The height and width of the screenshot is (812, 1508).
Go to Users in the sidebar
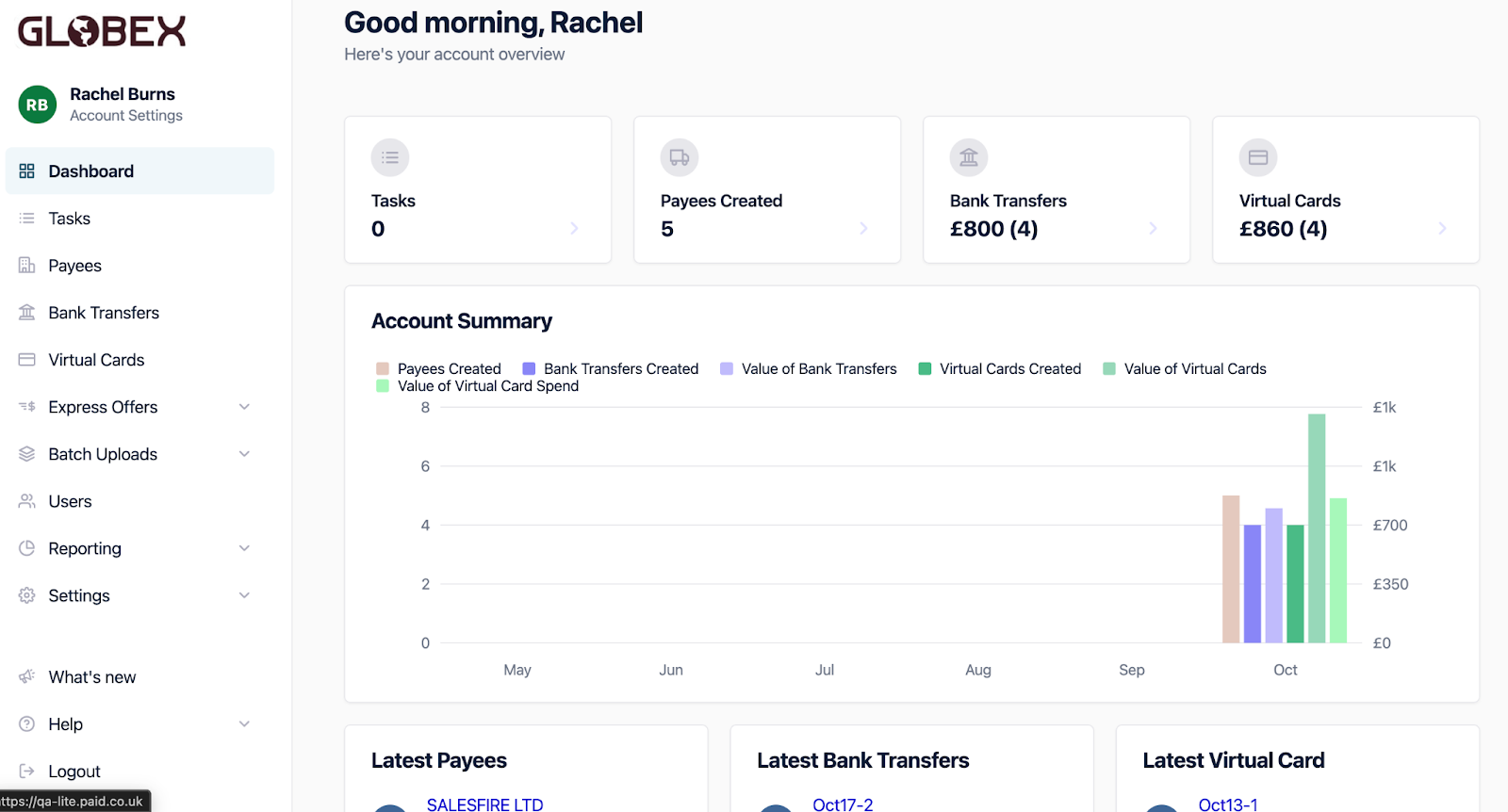point(70,501)
